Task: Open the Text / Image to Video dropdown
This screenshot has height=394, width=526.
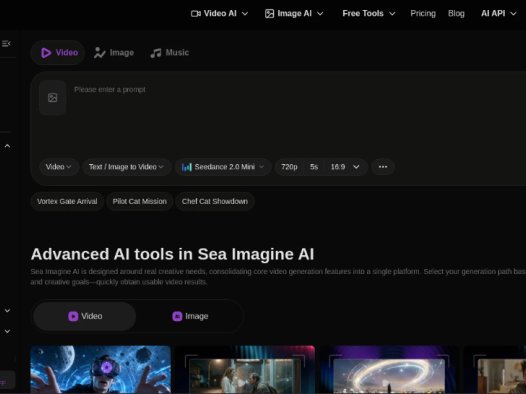Action: (x=126, y=167)
